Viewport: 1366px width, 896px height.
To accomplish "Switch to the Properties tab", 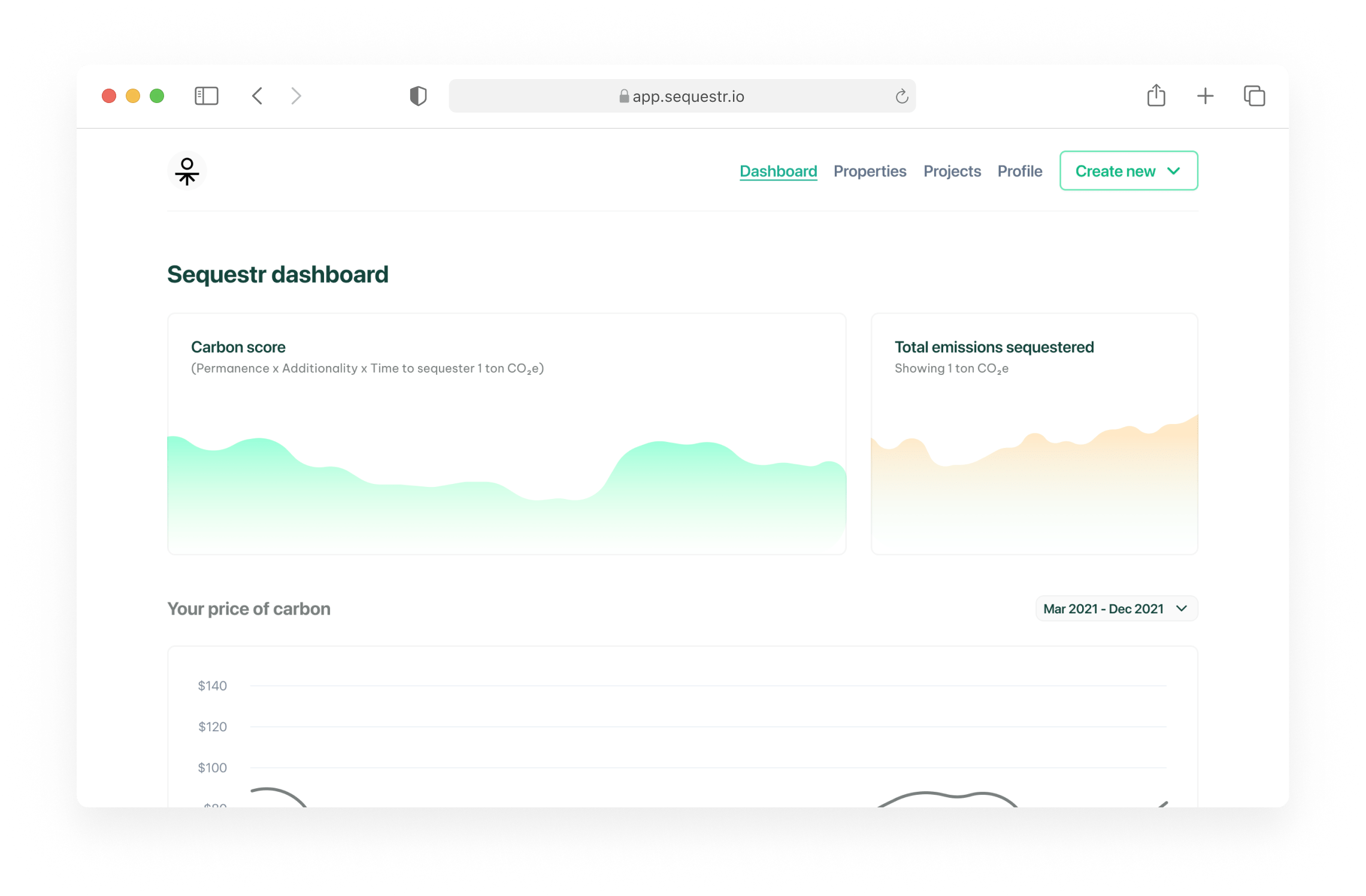I will click(870, 171).
